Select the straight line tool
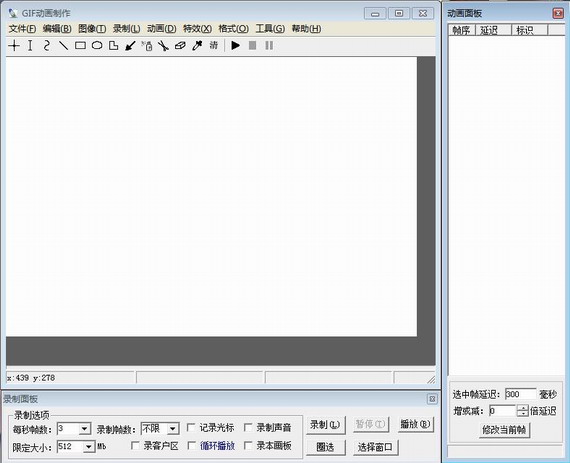Screen dimensions: 570x463 (64, 46)
